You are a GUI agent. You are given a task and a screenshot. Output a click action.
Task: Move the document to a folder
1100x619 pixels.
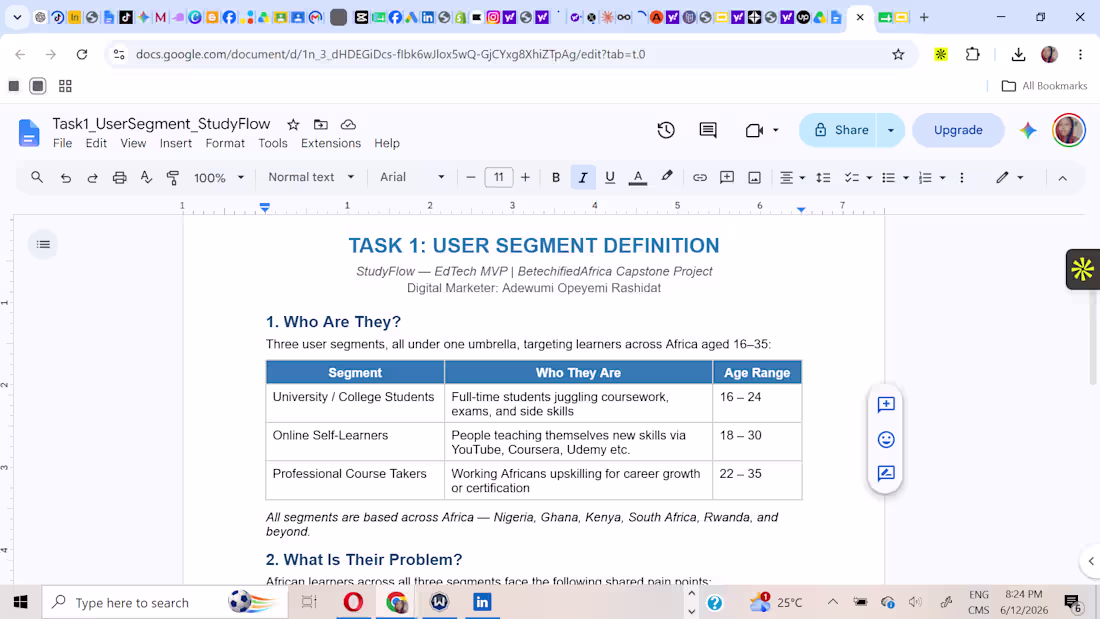point(321,124)
